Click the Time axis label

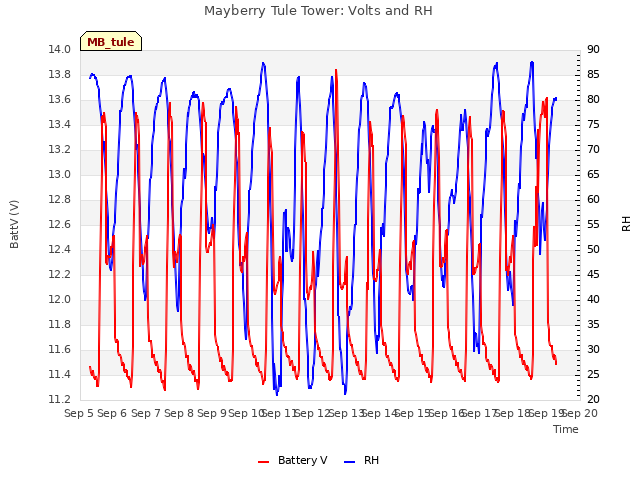566,429
